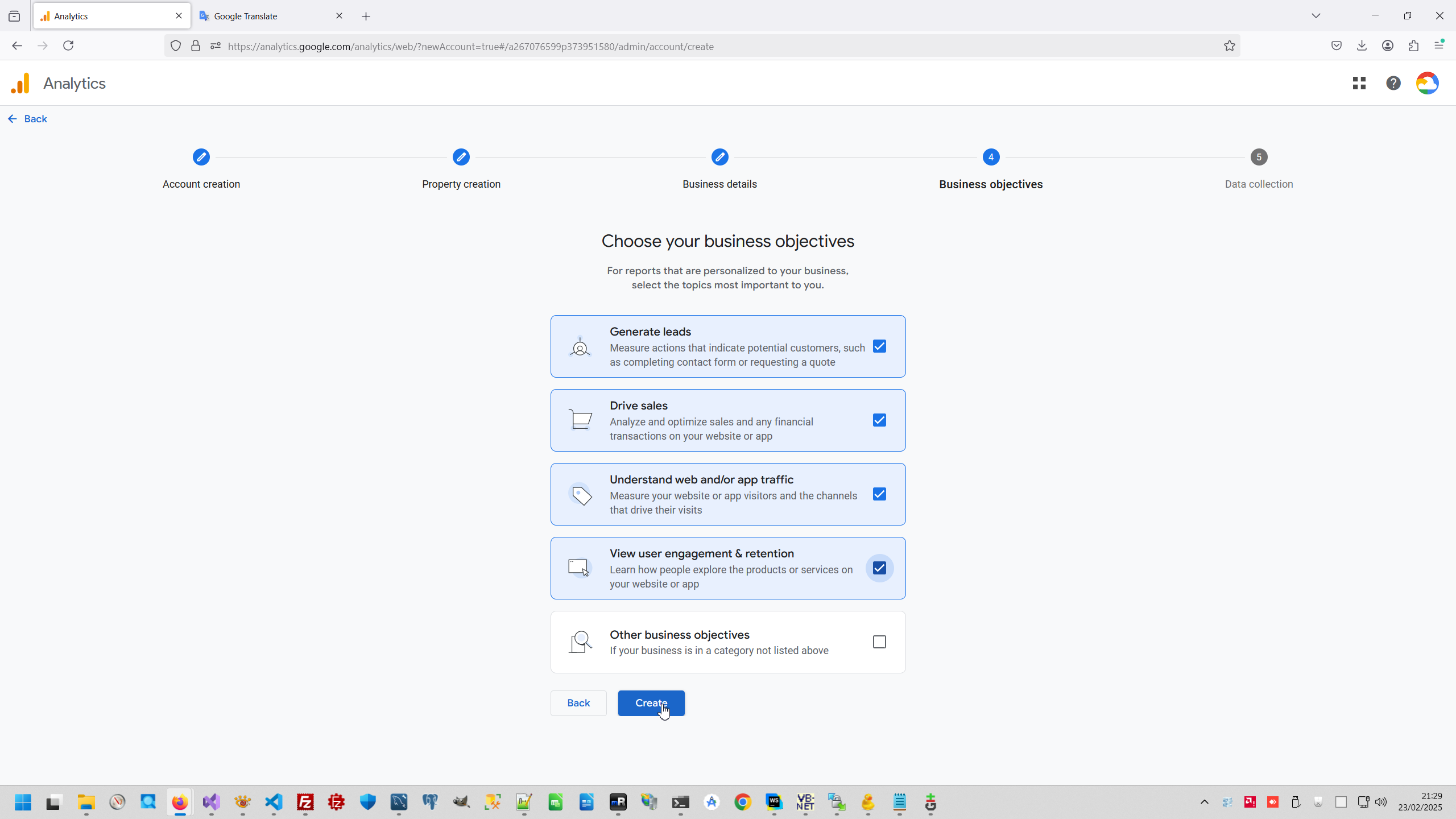Check the Other business objectives checkbox

click(x=879, y=642)
